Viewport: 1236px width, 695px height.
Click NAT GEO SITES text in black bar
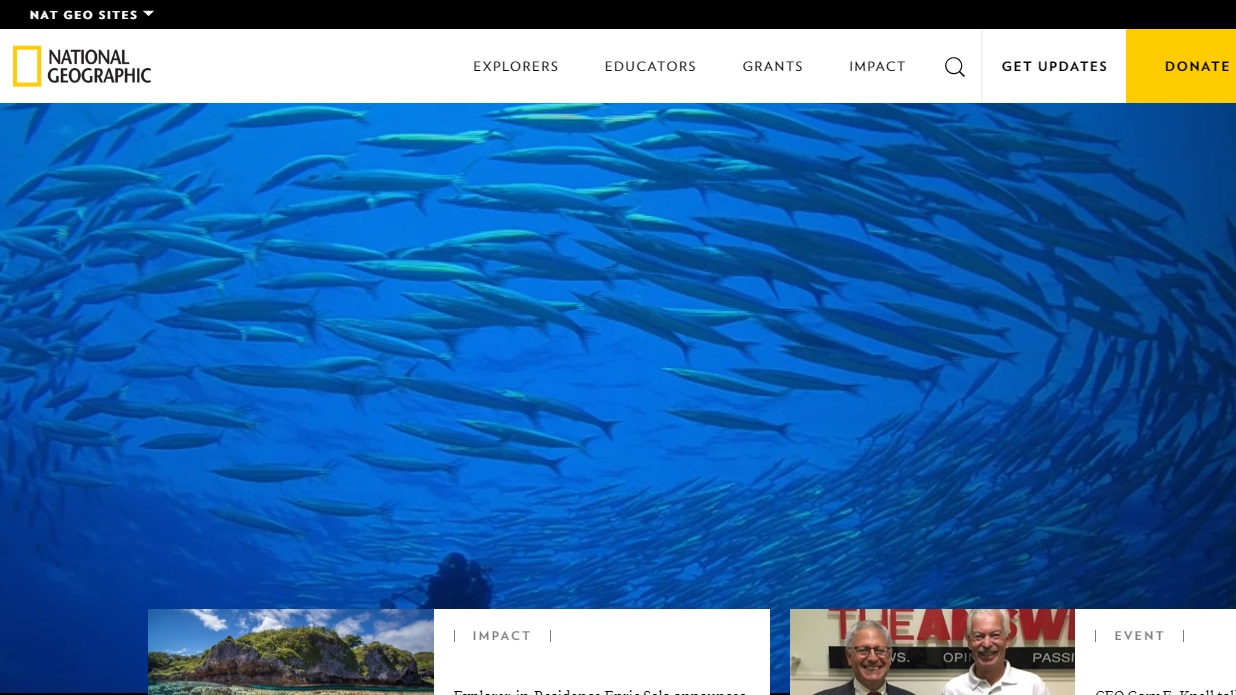83,14
